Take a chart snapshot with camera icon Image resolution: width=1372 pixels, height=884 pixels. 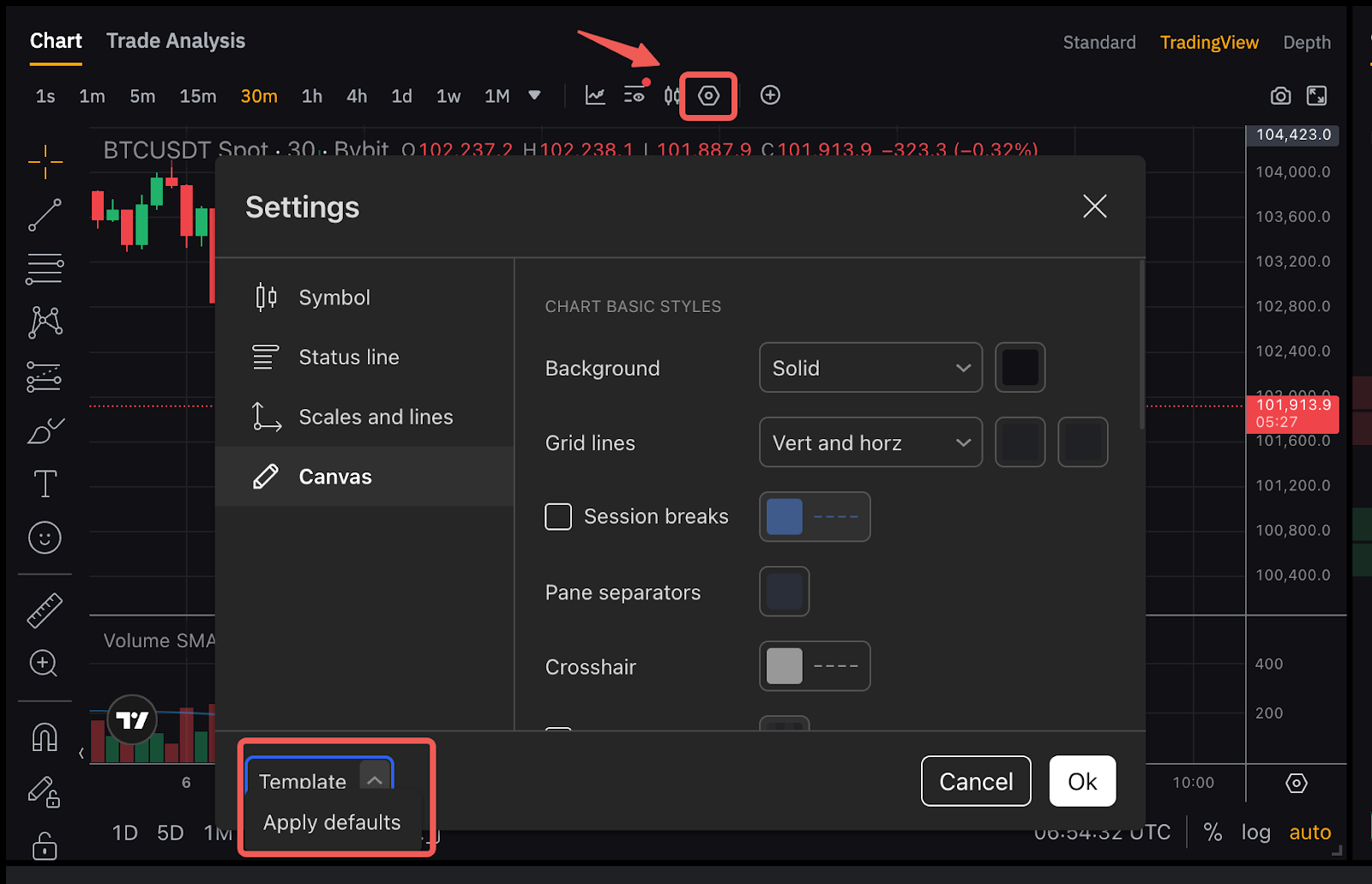tap(1280, 96)
